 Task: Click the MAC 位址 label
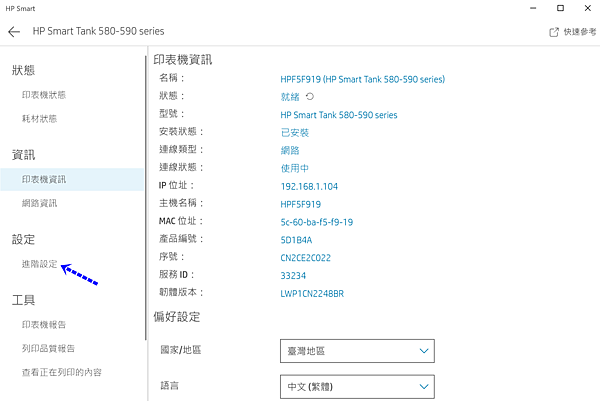pos(181,221)
